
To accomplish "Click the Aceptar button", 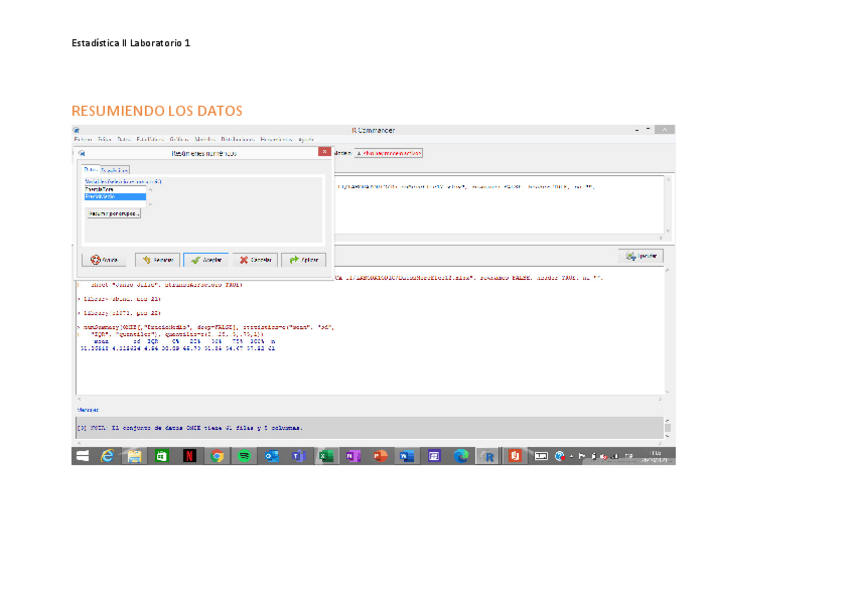I will point(206,260).
